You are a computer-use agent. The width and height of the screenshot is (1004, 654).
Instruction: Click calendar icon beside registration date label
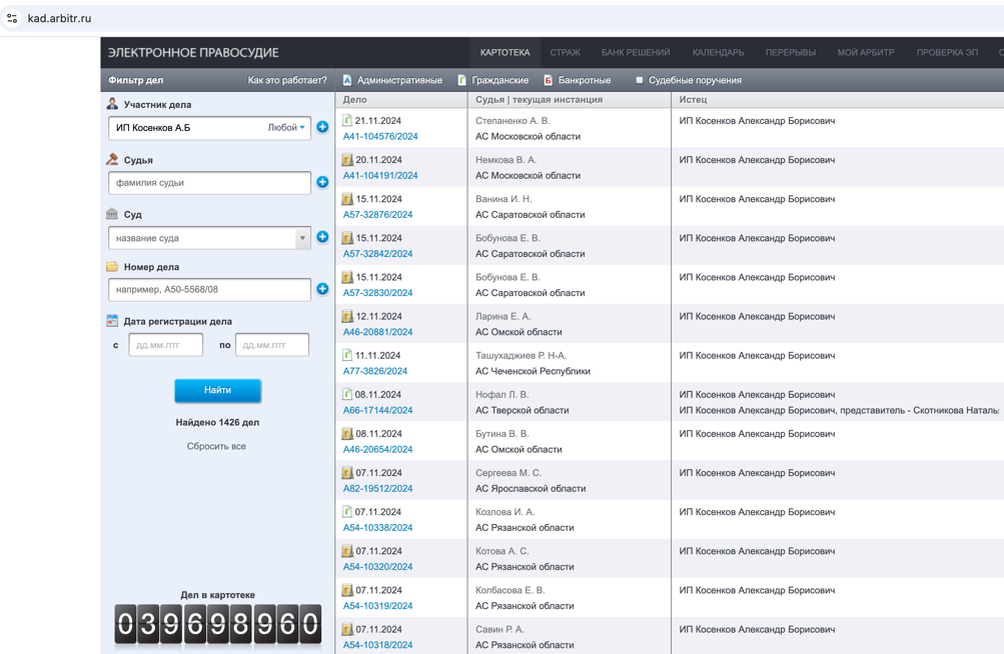tap(112, 320)
